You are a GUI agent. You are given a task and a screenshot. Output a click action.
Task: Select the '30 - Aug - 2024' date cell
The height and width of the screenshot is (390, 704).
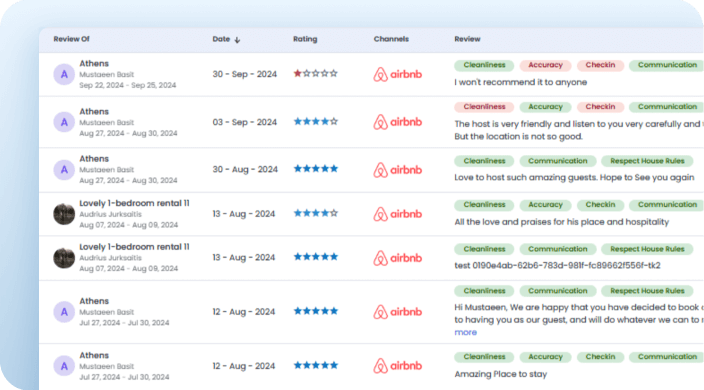245,170
